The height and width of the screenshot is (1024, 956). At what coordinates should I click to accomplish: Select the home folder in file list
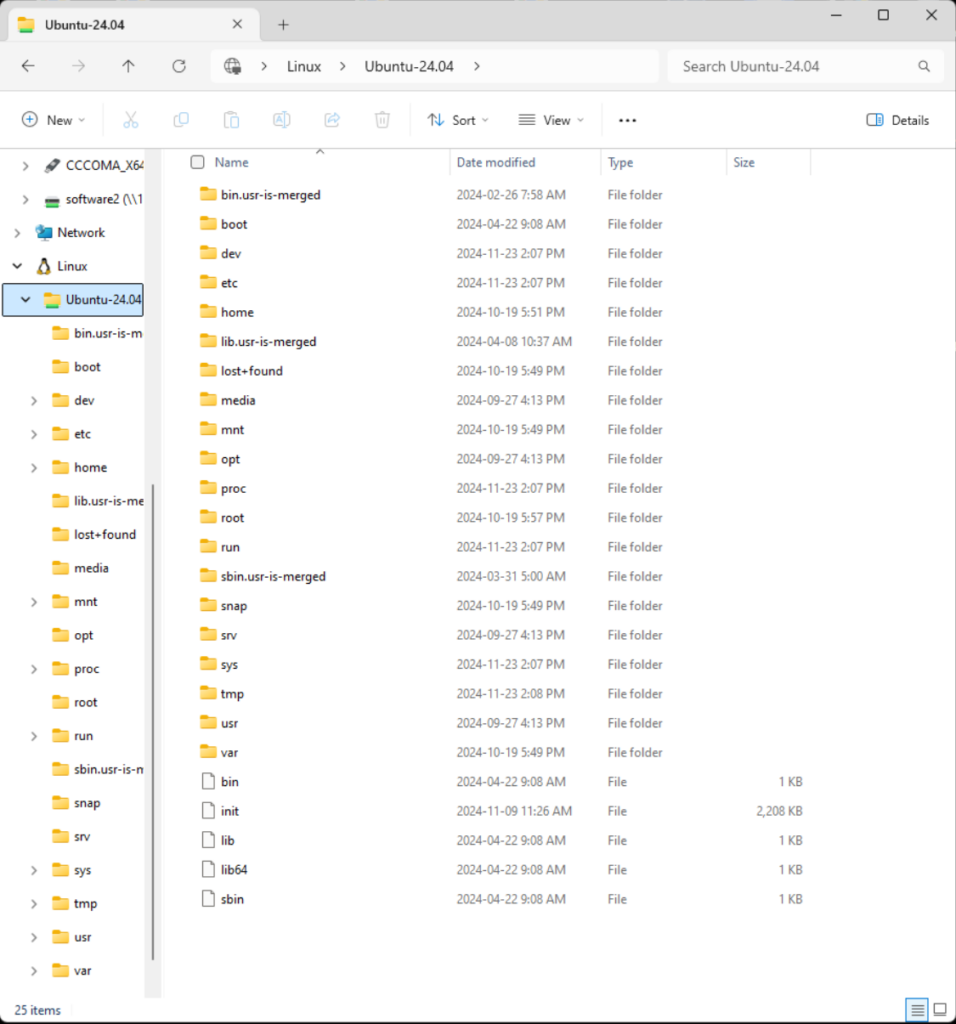pos(502,312)
